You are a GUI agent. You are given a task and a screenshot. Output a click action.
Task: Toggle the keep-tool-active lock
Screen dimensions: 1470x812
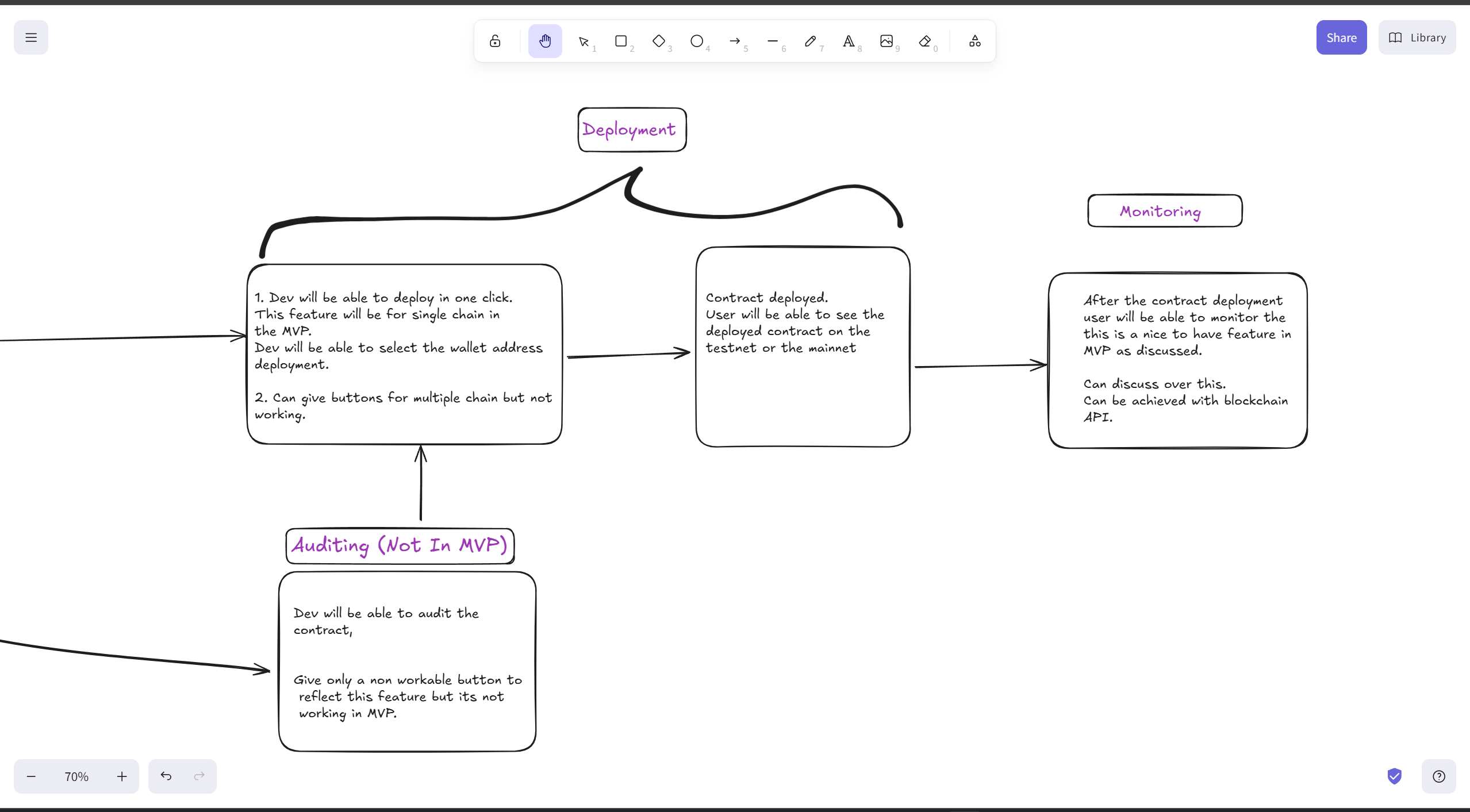coord(494,41)
